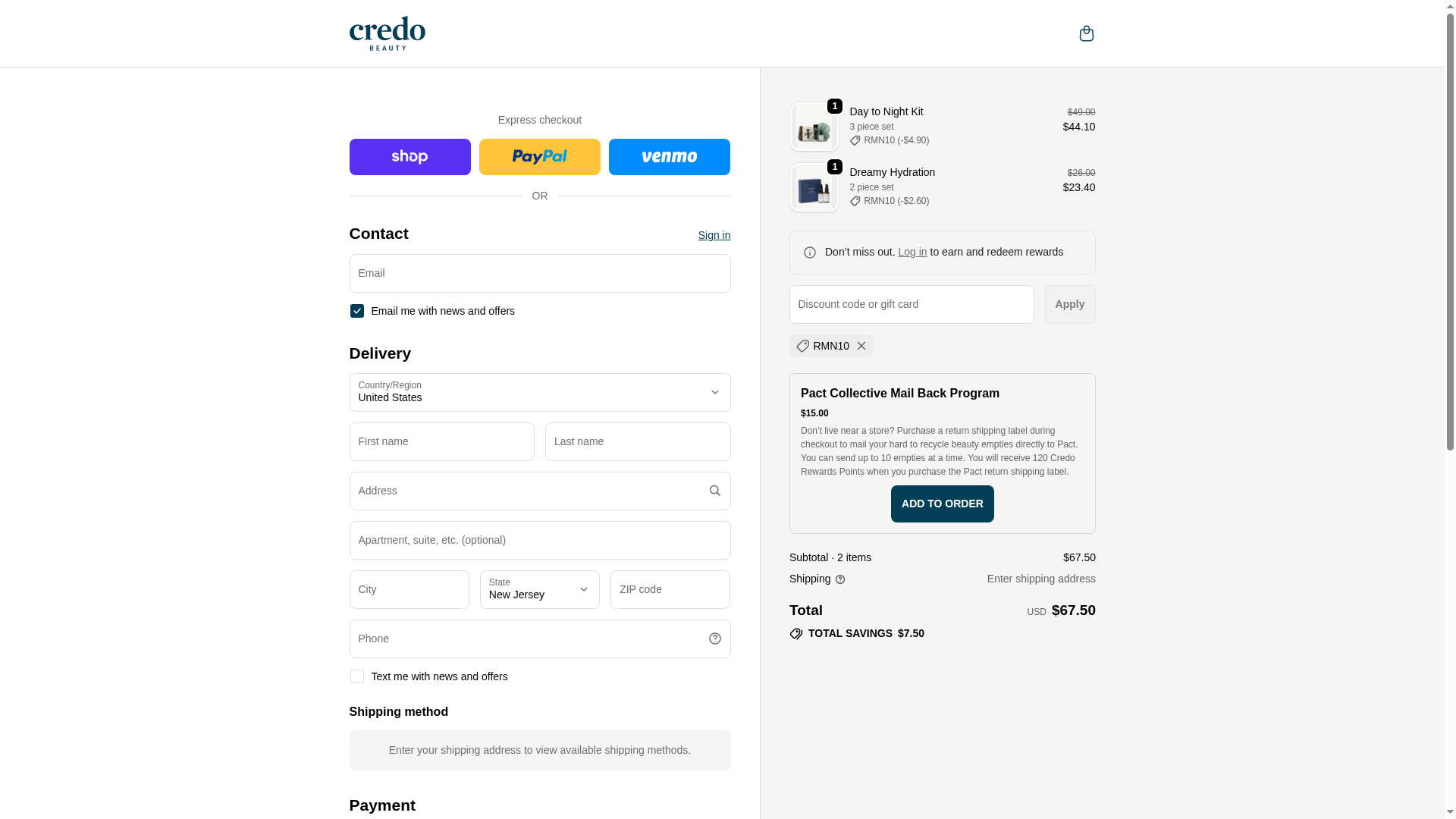Add Pact Mail Back Program to order

[x=942, y=504]
